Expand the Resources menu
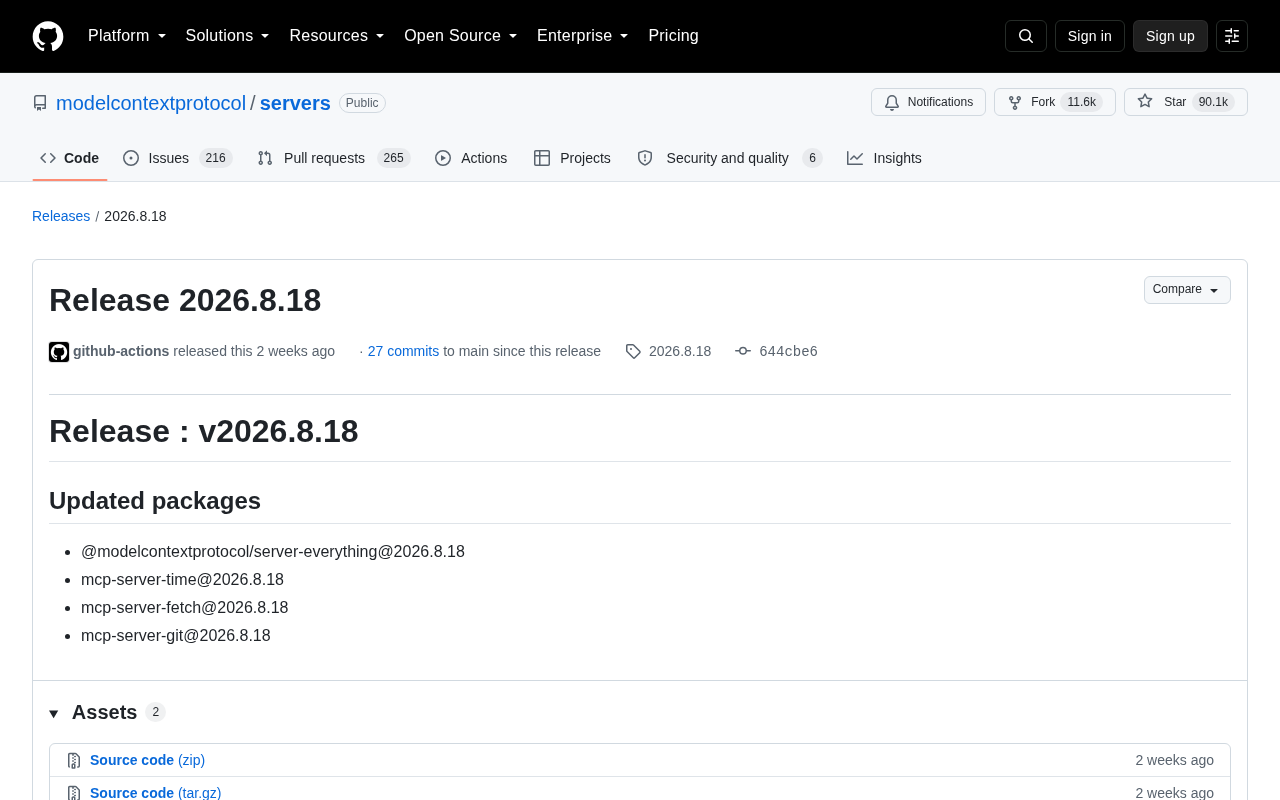This screenshot has width=1280, height=800. (337, 36)
